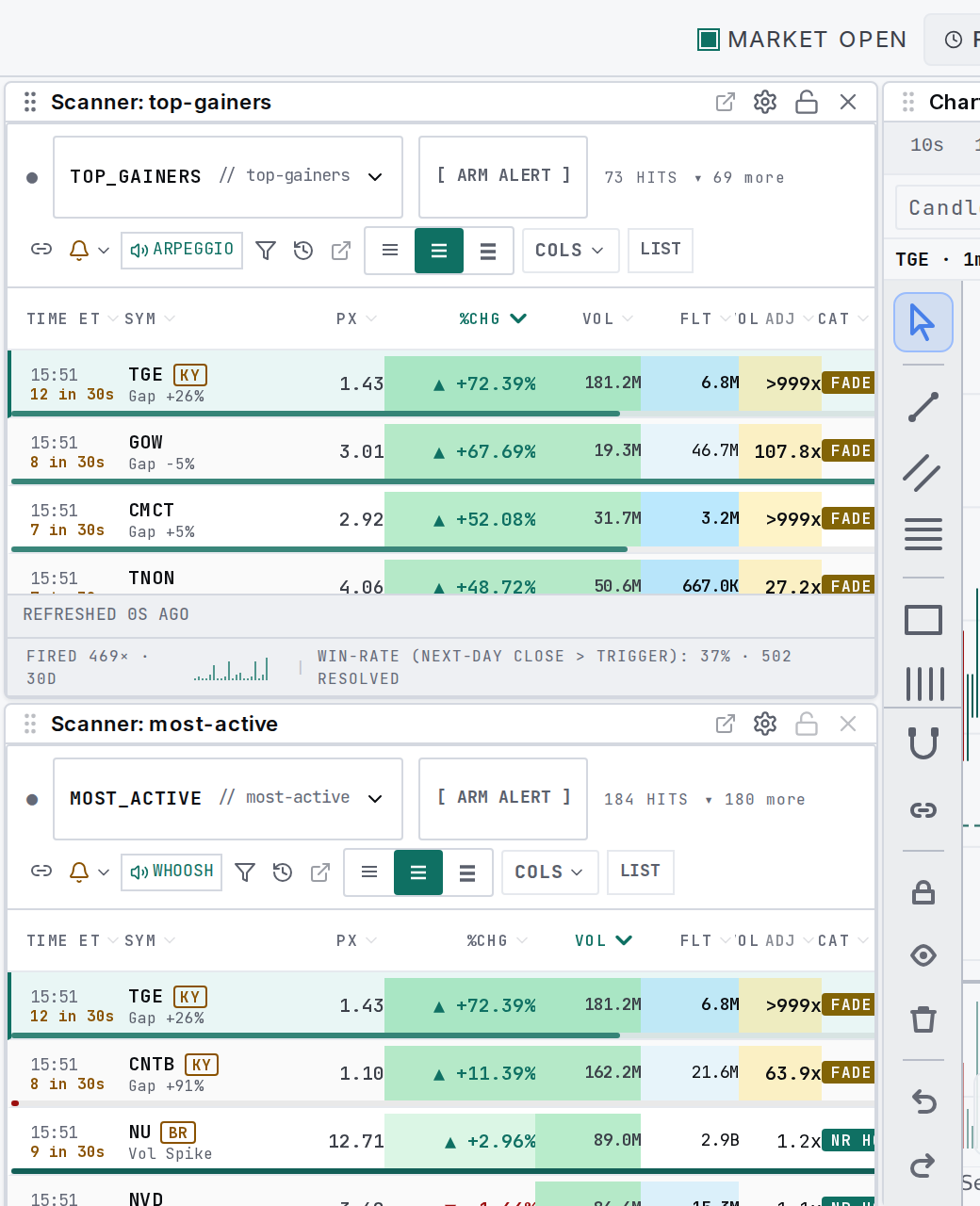Image resolution: width=980 pixels, height=1206 pixels.
Task: Select the trend line drawing tool
Action: pos(923,407)
